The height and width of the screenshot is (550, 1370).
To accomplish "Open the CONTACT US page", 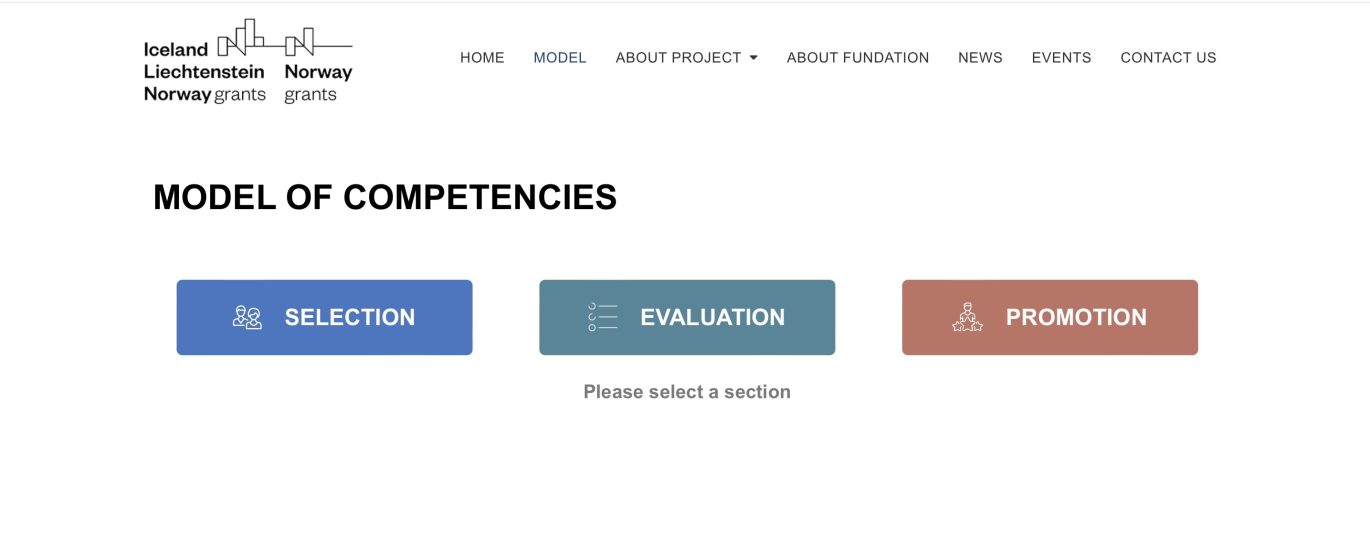I will coord(1168,58).
